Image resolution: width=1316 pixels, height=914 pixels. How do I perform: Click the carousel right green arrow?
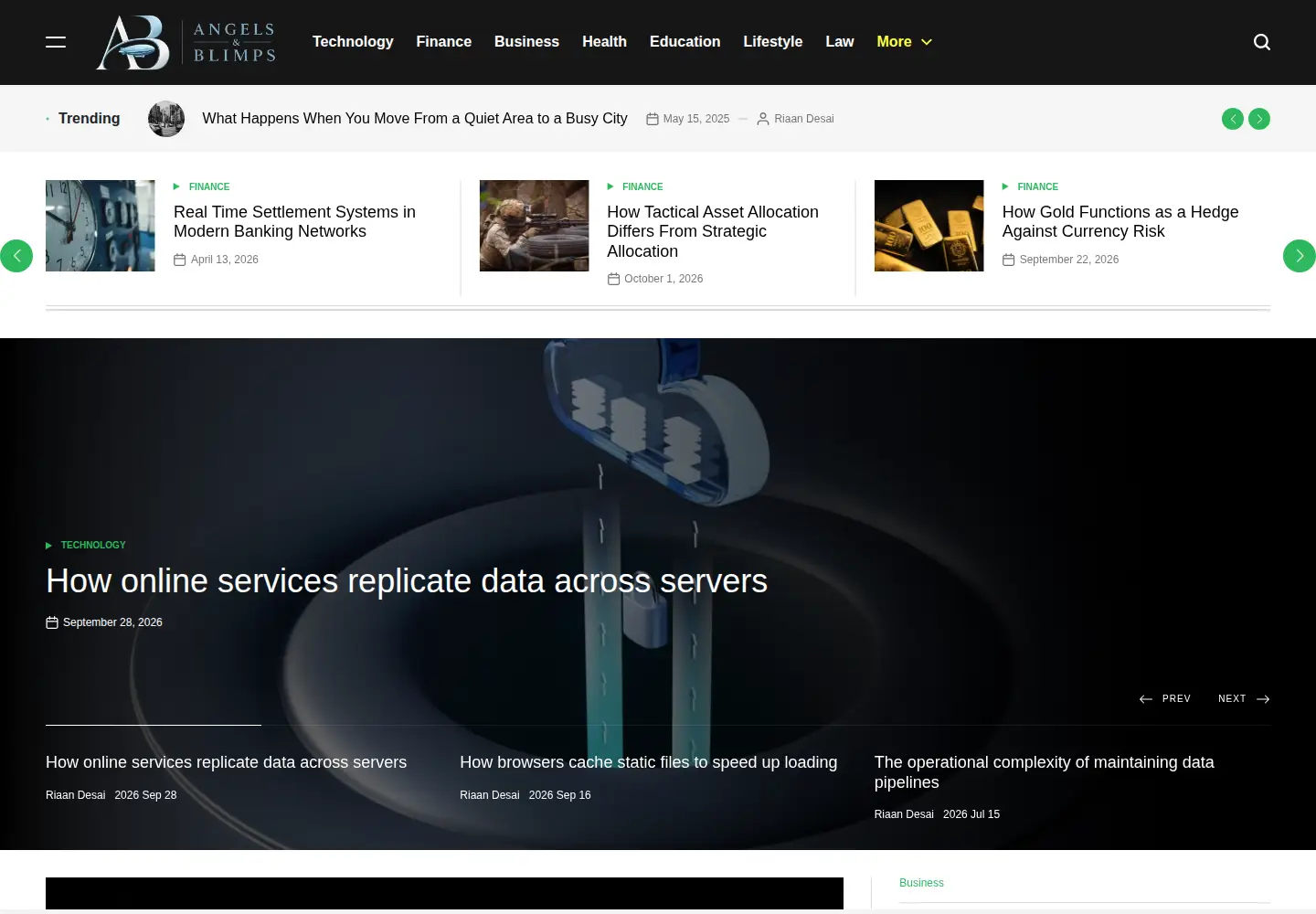[x=1300, y=256]
